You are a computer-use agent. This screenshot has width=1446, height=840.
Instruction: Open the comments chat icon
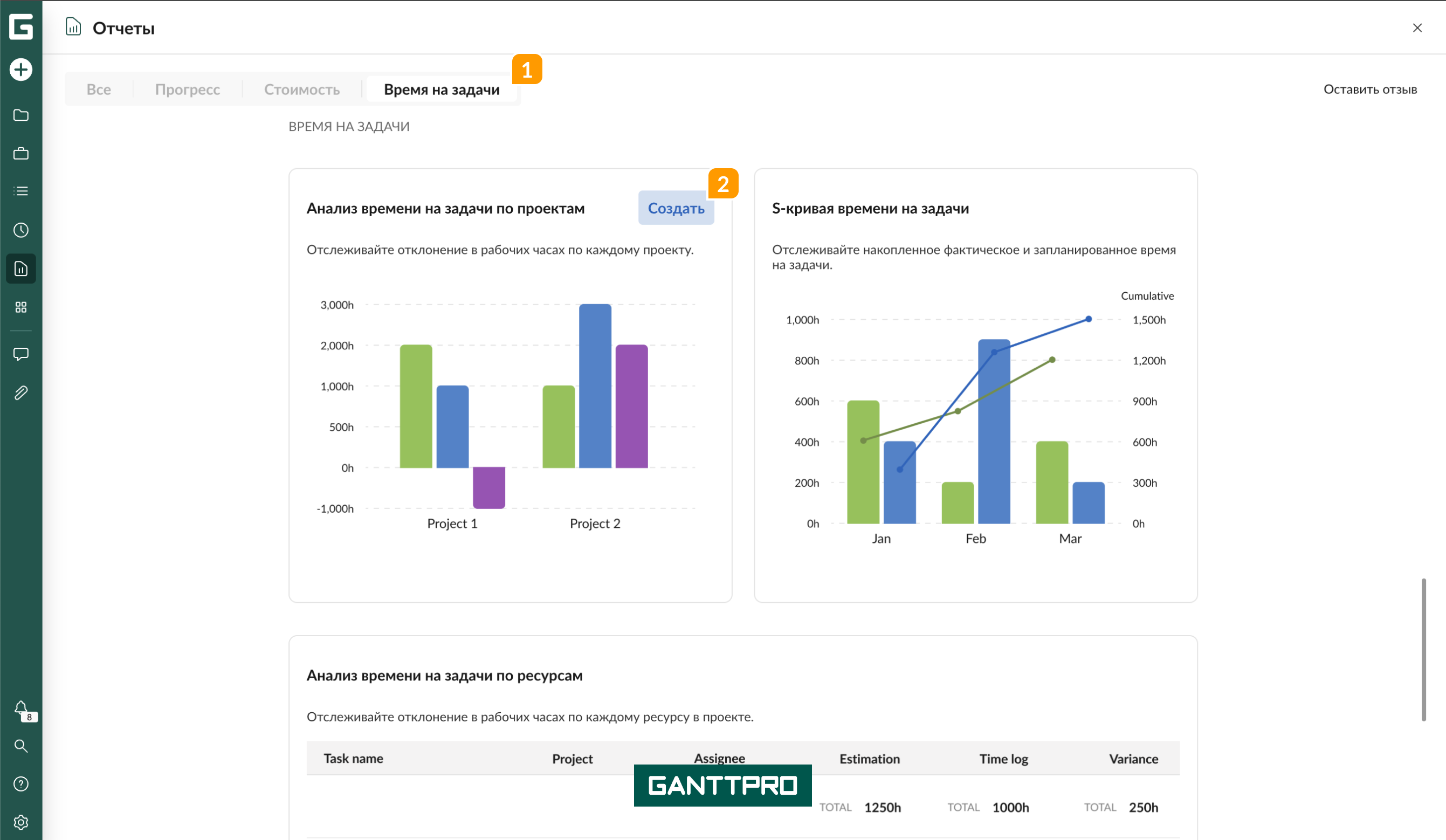(21, 354)
